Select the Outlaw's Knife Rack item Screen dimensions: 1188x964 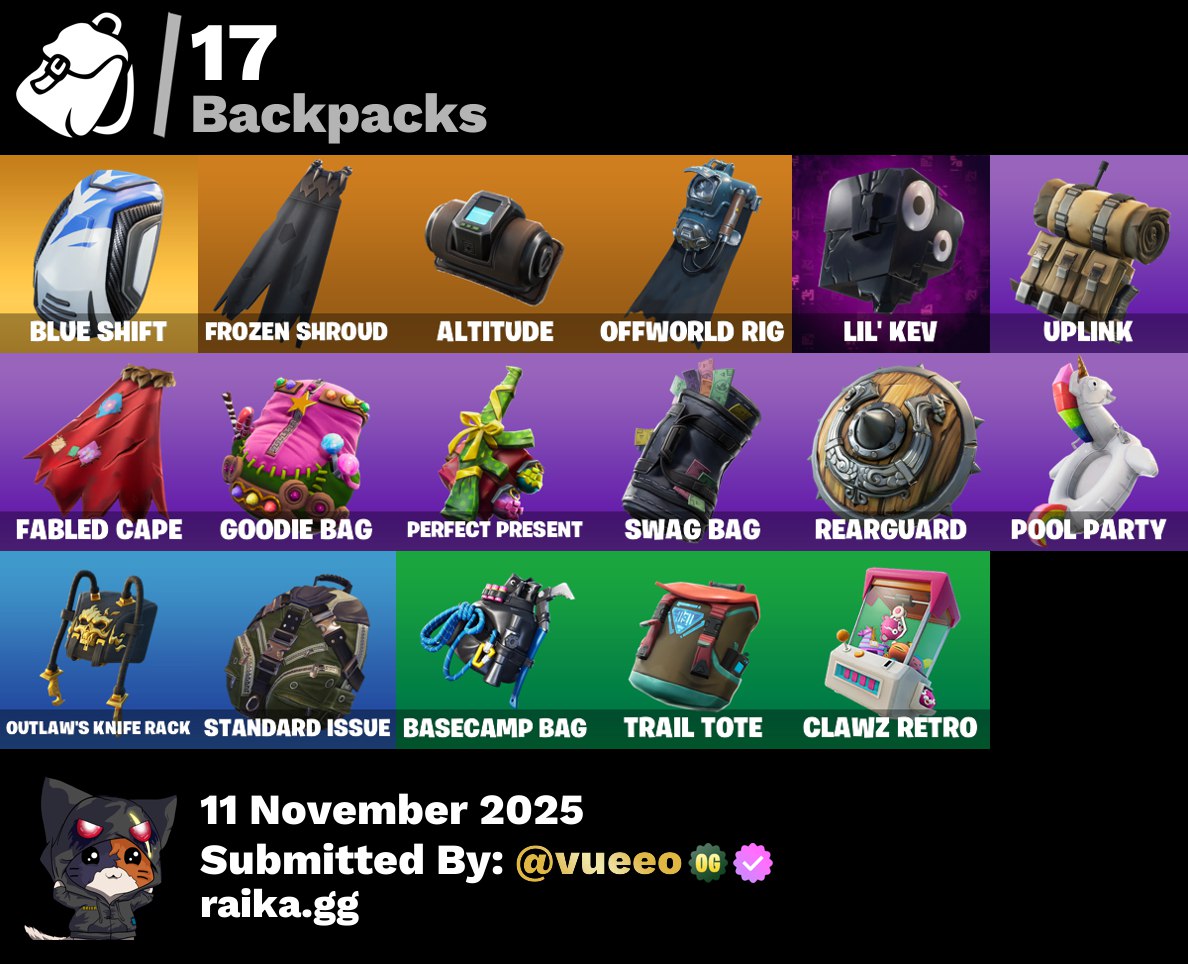pyautogui.click(x=98, y=650)
